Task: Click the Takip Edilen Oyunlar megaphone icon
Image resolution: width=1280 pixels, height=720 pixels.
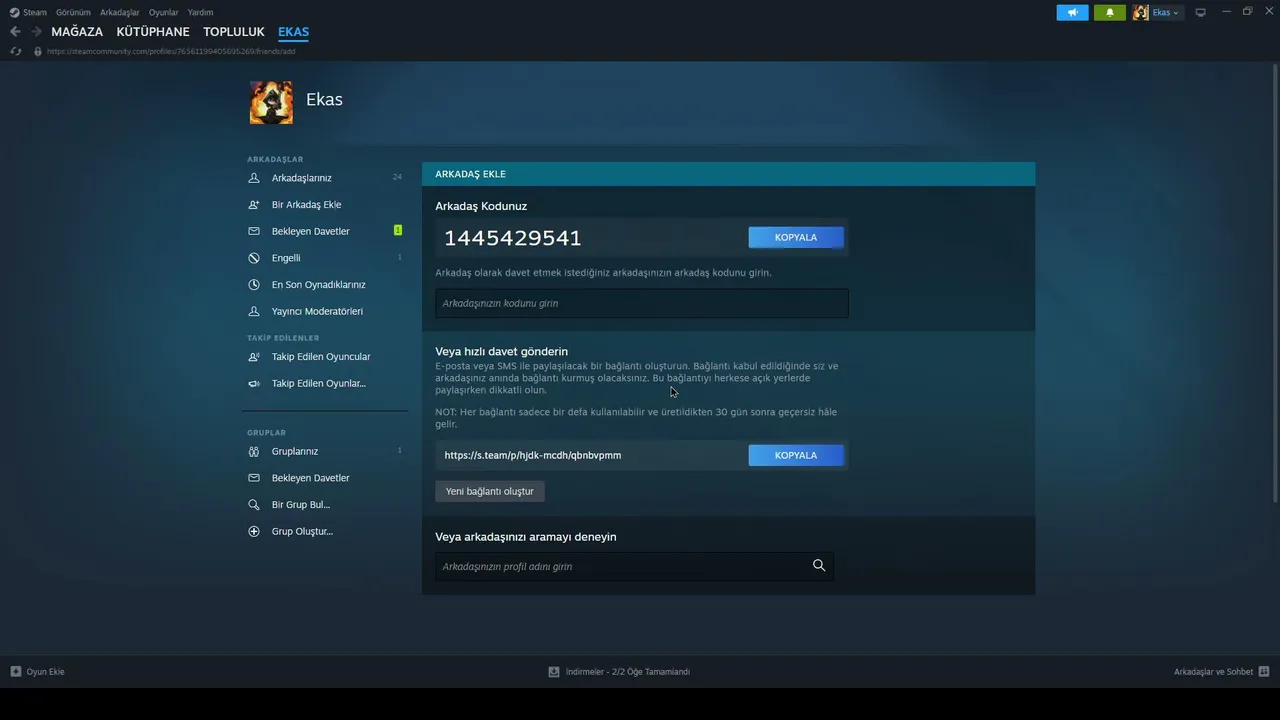Action: [x=254, y=384]
